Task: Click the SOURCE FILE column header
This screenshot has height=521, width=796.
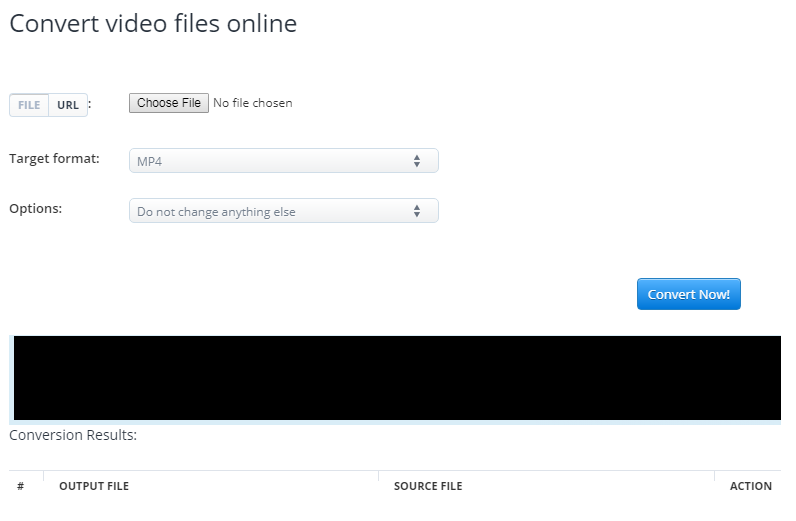Action: coord(428,486)
